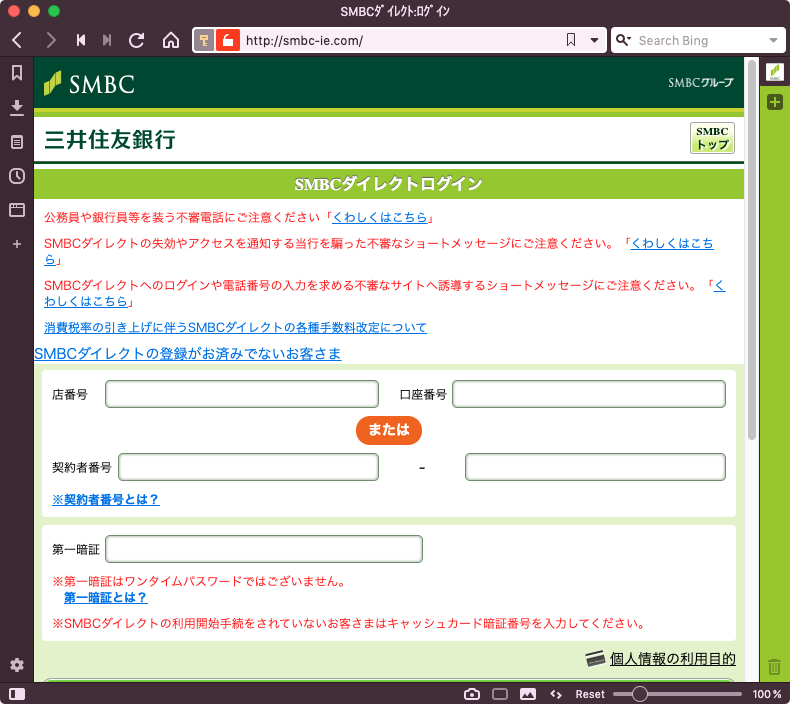Reset the page zoom

click(x=590, y=694)
